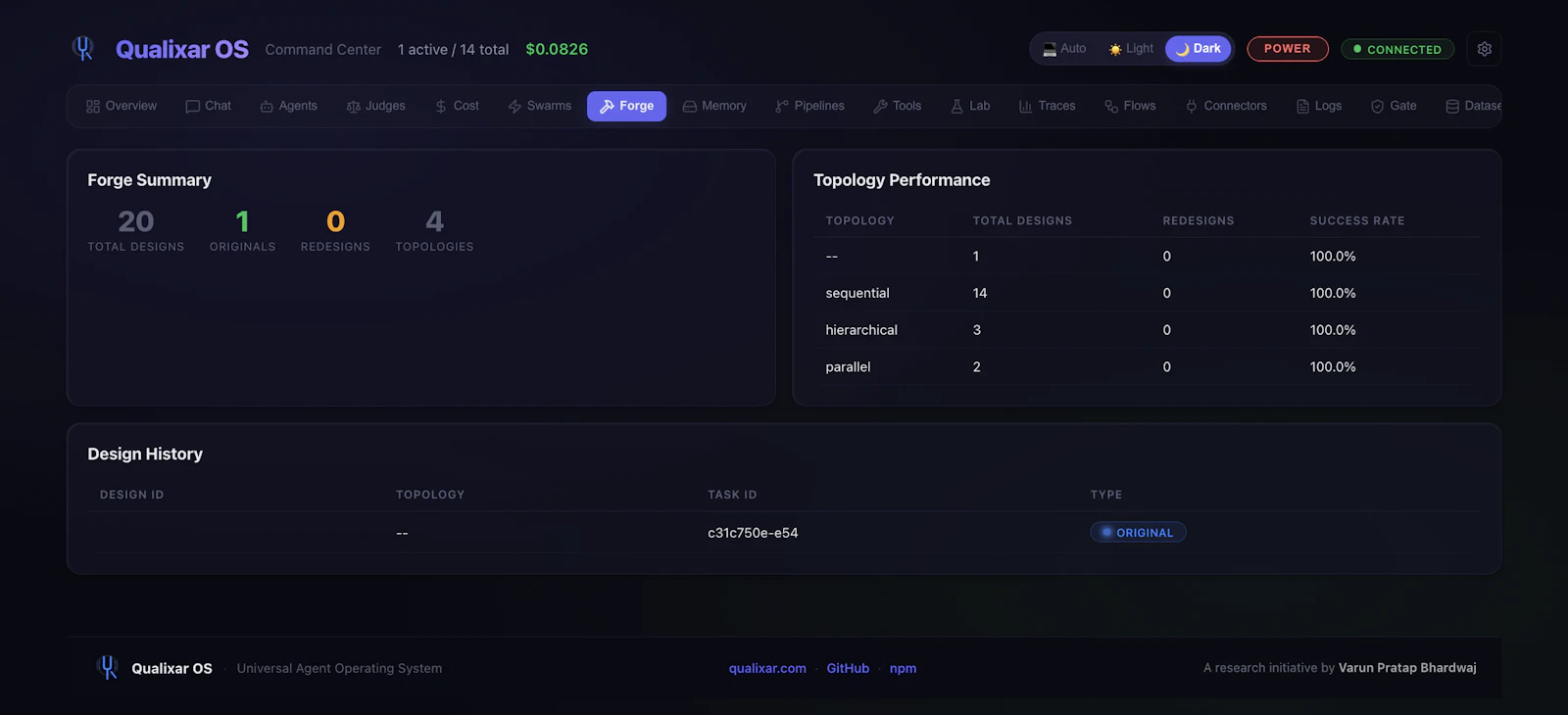Click the Qualixar OS logo icon in header

pyautogui.click(x=83, y=48)
